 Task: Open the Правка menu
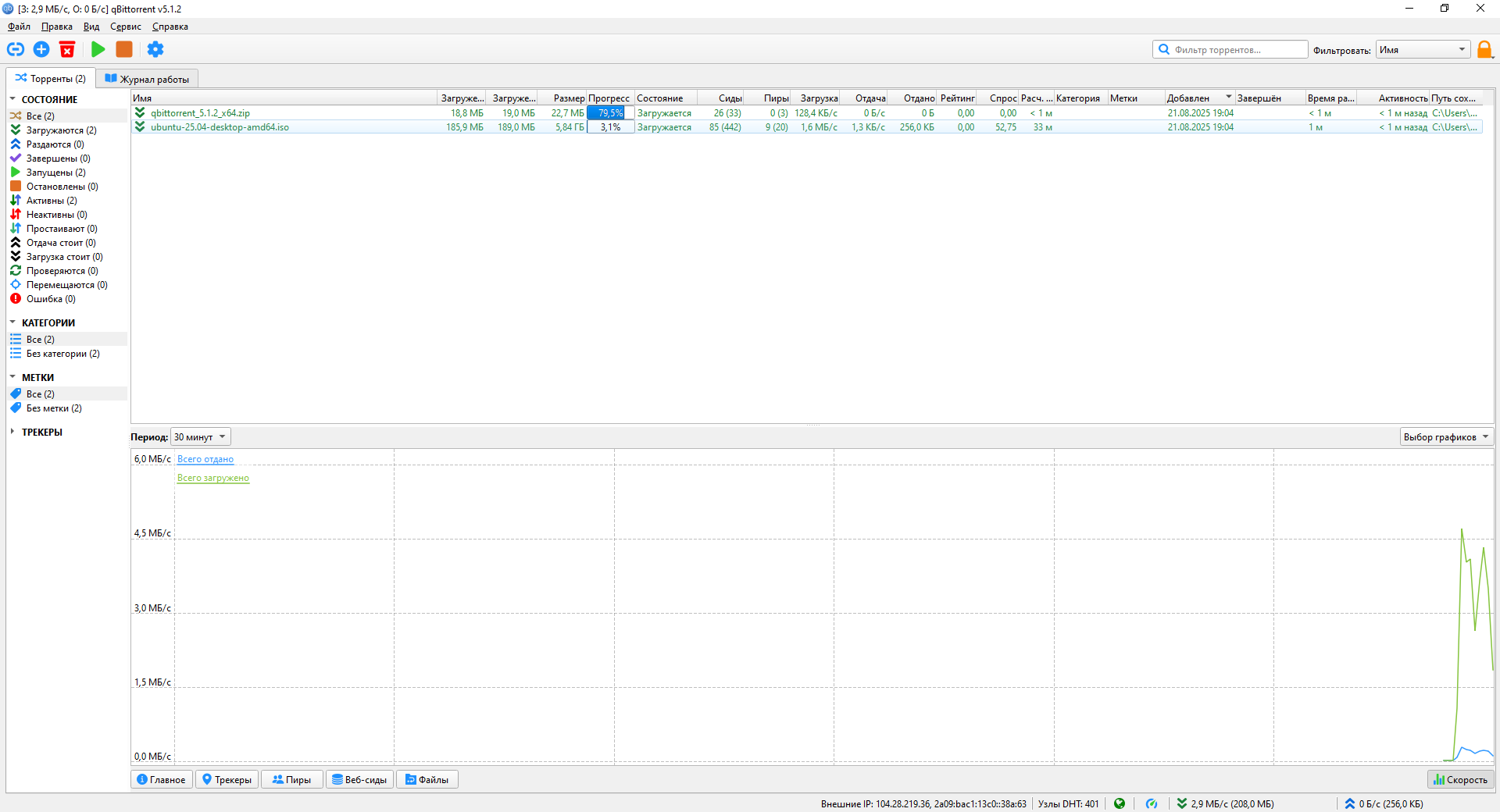coord(57,27)
